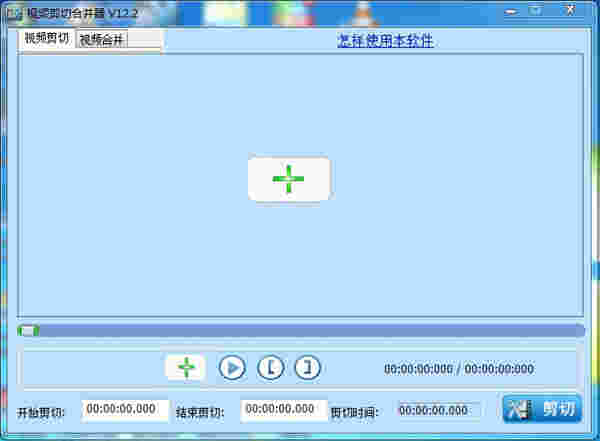Viewport: 600px width, 441px height.
Task: Click the 剪切时间 duration field
Action: pos(439,411)
